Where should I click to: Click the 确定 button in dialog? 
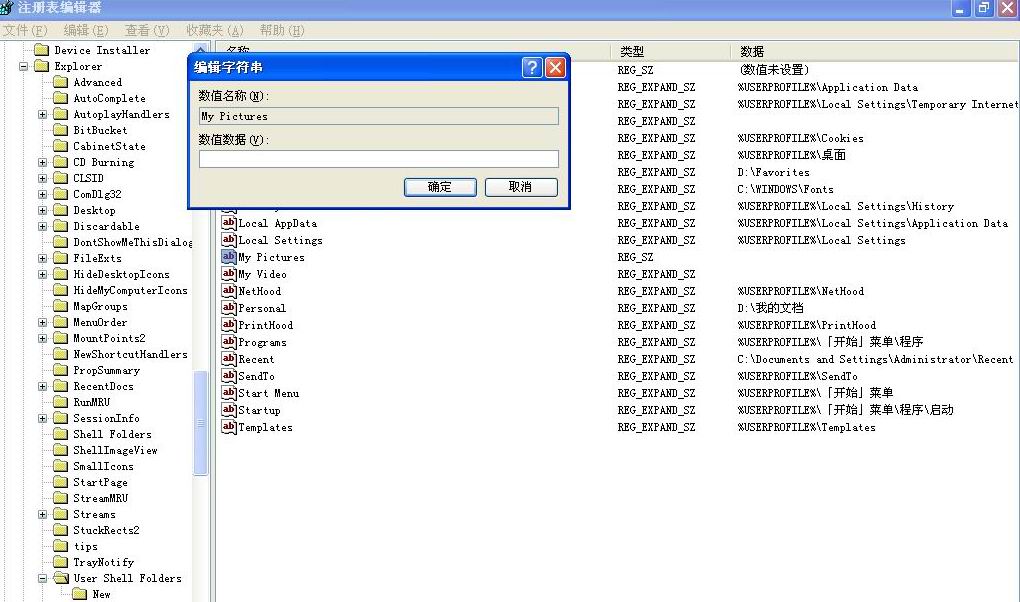[439, 187]
